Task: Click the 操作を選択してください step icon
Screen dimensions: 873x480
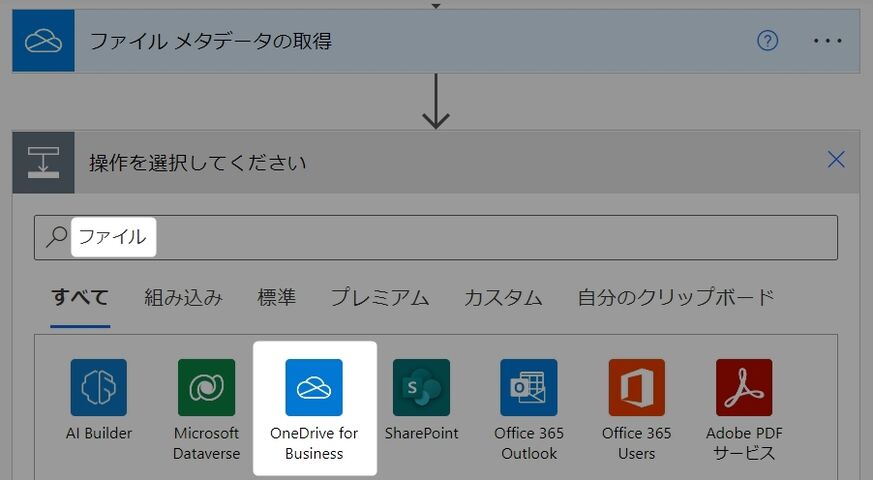Action: [43, 163]
